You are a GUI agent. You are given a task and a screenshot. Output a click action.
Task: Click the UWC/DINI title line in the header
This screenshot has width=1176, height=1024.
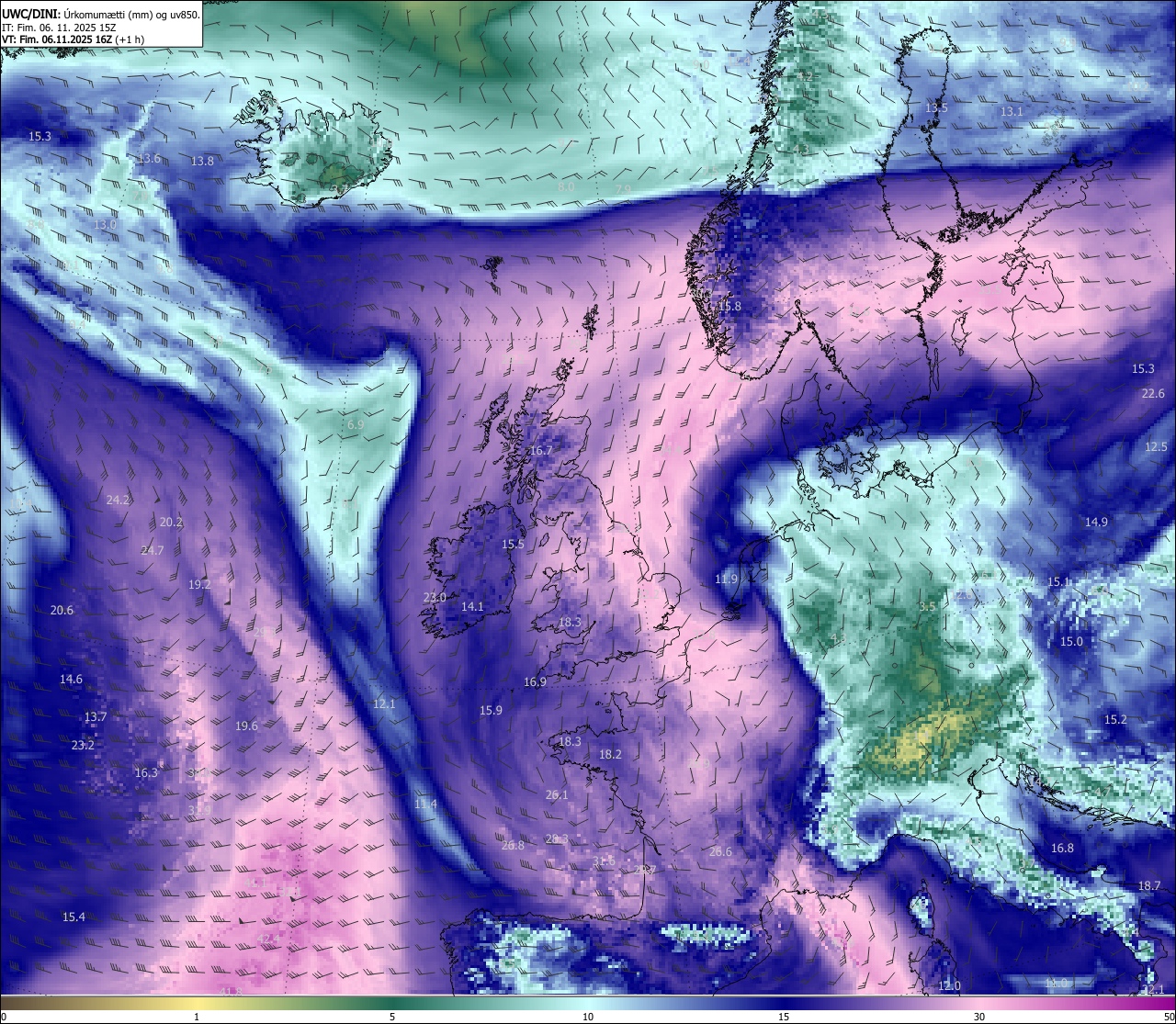tap(101, 14)
